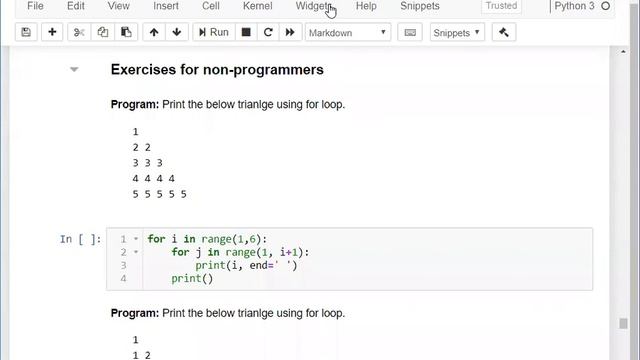This screenshot has width=640, height=360.
Task: Click the Trusted notebook button
Action: [x=501, y=6]
